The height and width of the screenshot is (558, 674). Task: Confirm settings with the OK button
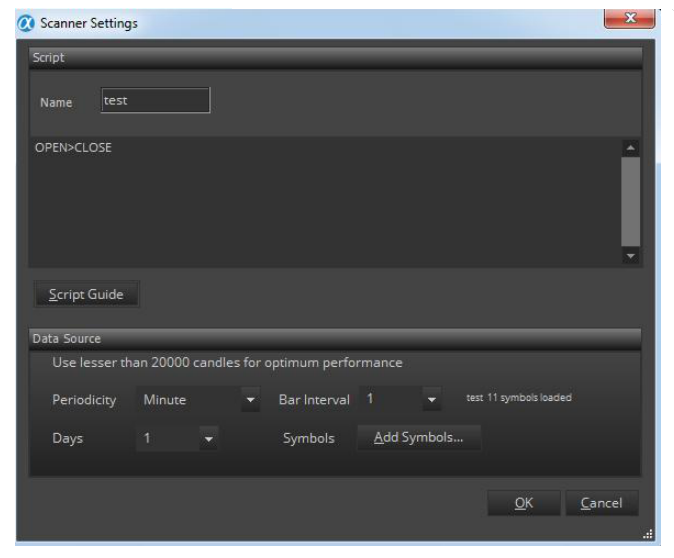tap(523, 503)
